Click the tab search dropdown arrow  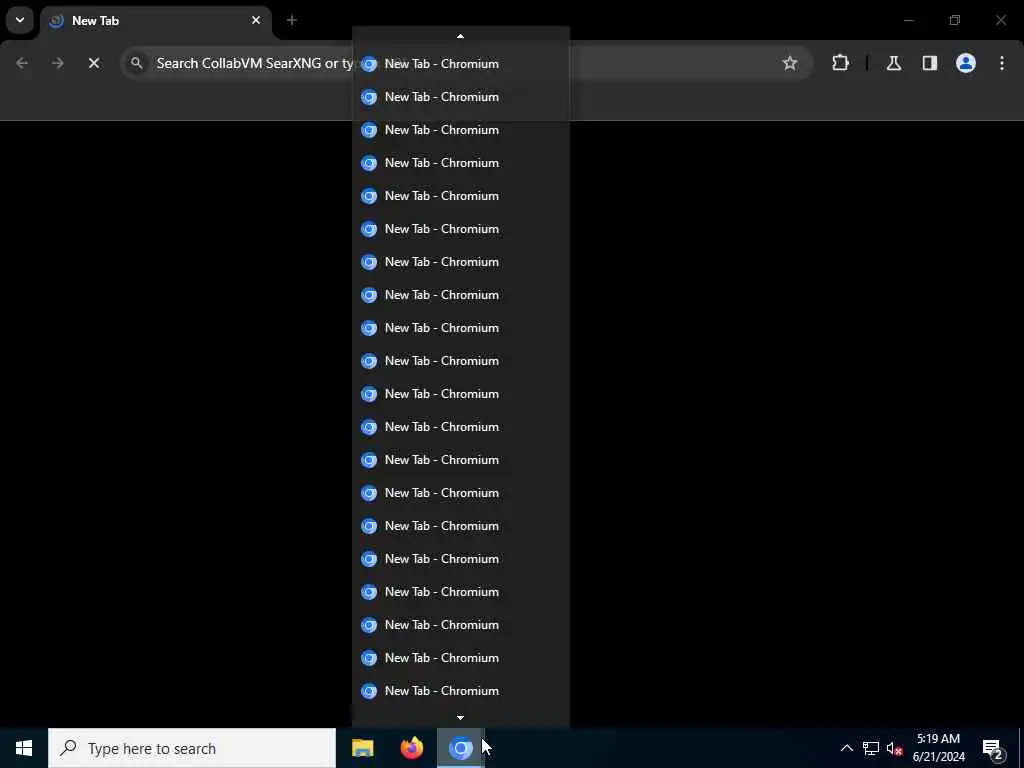click(x=20, y=20)
